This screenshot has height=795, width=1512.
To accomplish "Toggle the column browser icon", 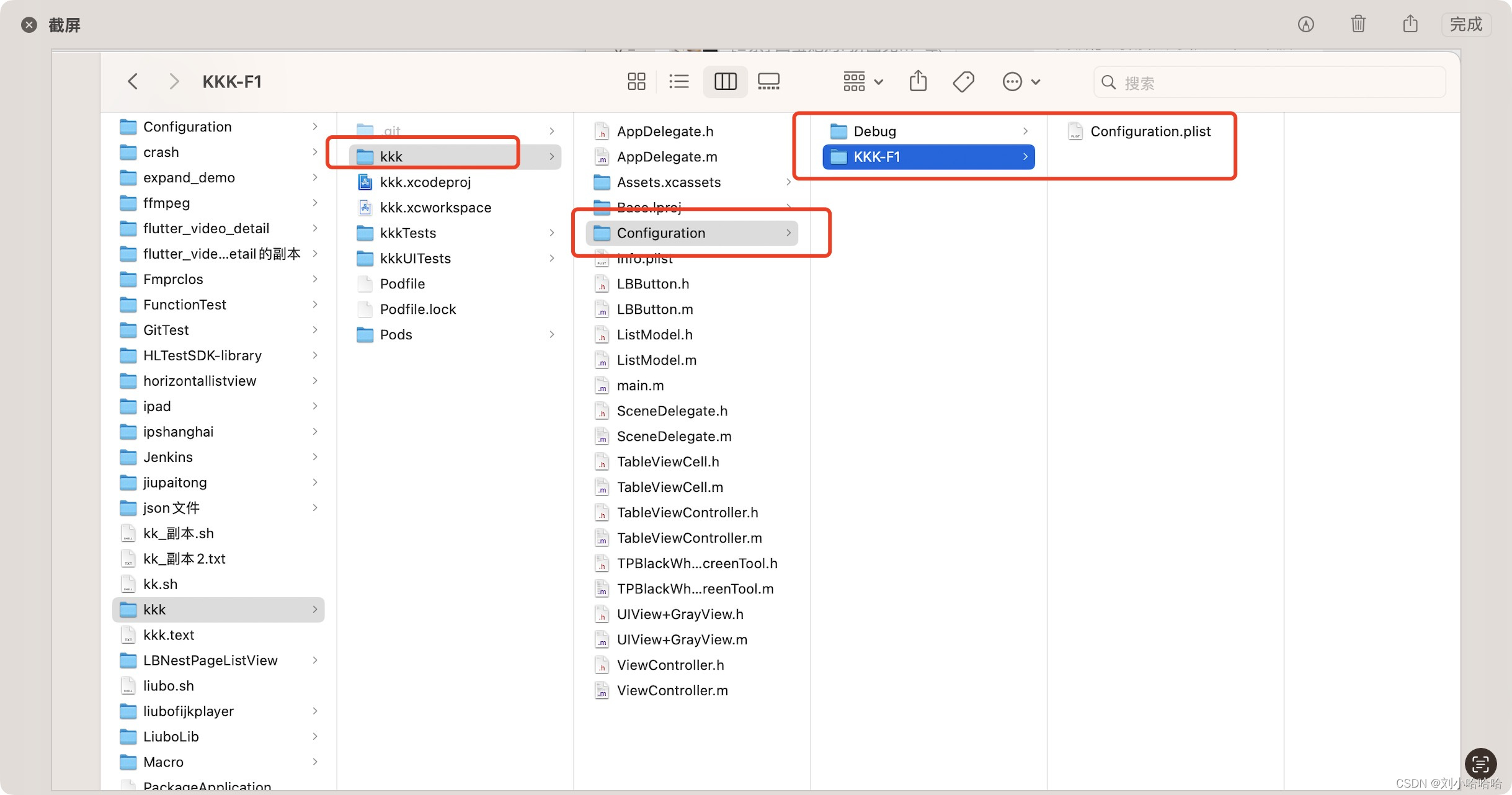I will click(725, 81).
